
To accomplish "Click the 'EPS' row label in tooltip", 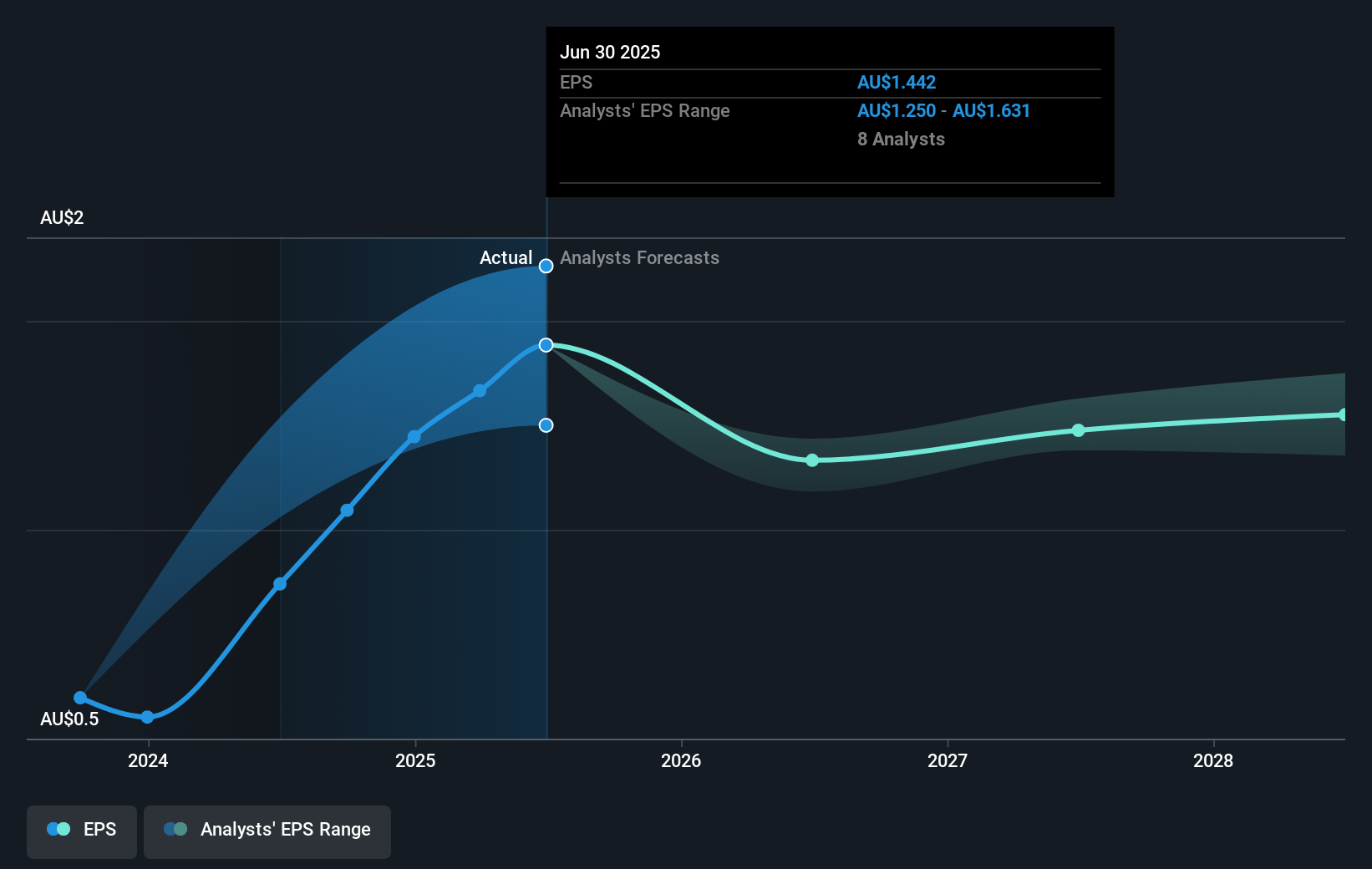I will click(x=576, y=83).
